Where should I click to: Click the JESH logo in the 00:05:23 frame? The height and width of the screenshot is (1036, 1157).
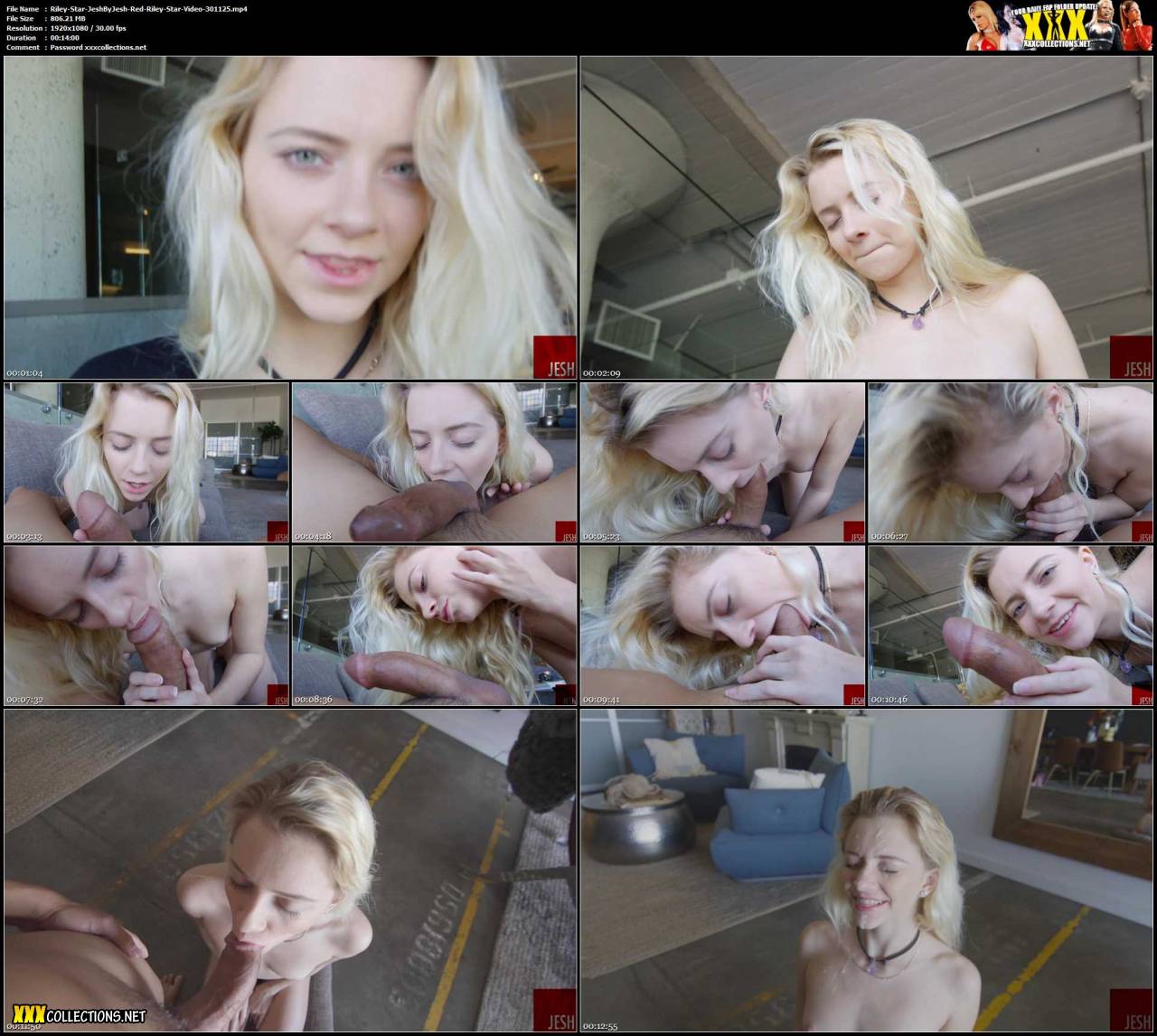click(854, 532)
